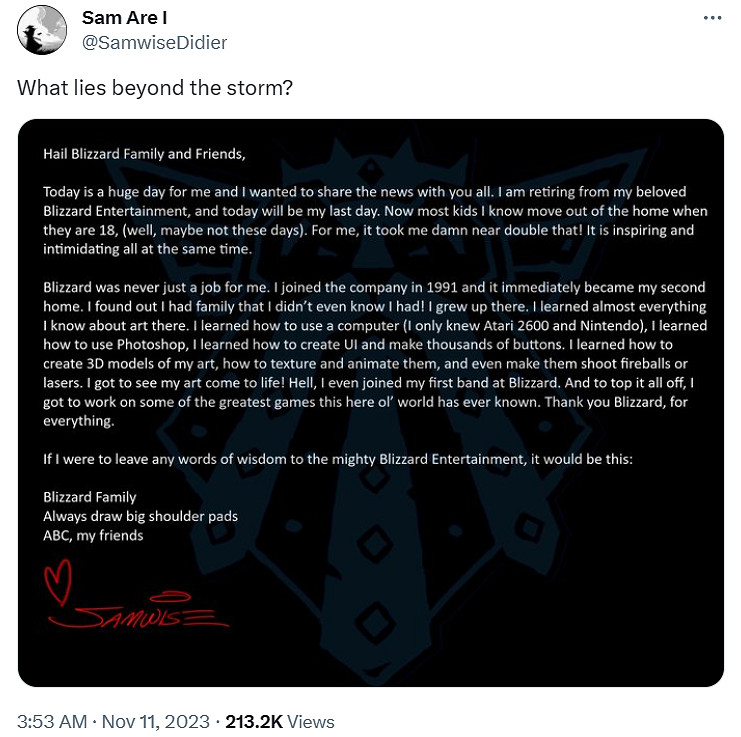Click the Sam Are I profile avatar
The width and height of the screenshot is (741, 737).
[x=42, y=30]
